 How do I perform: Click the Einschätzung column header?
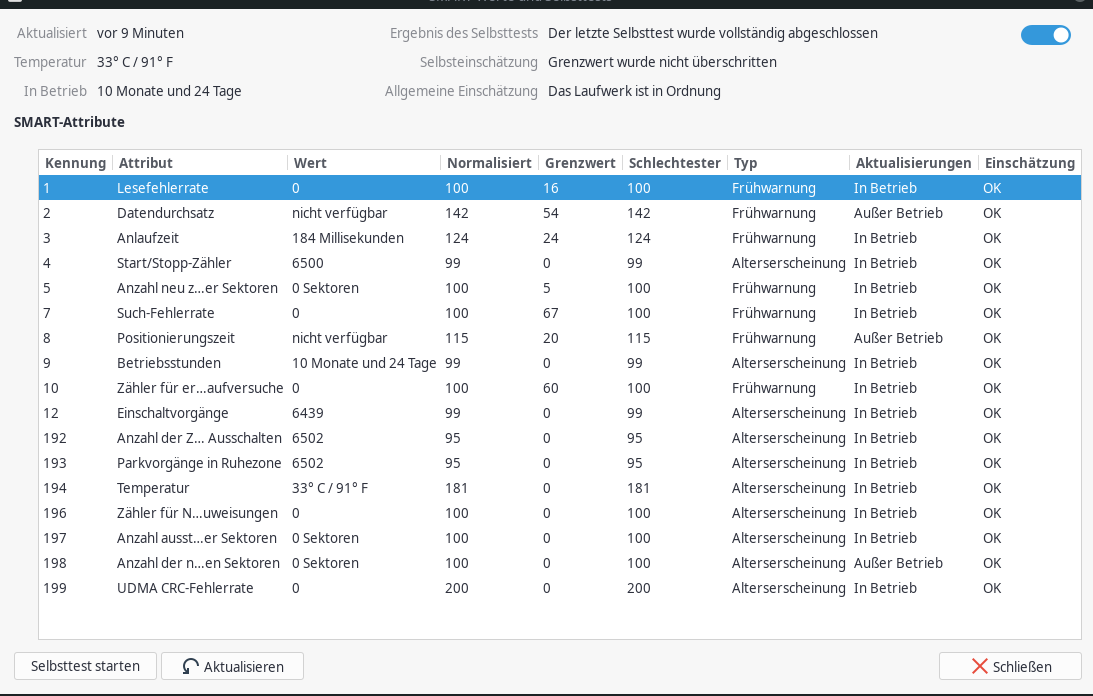coord(1030,162)
